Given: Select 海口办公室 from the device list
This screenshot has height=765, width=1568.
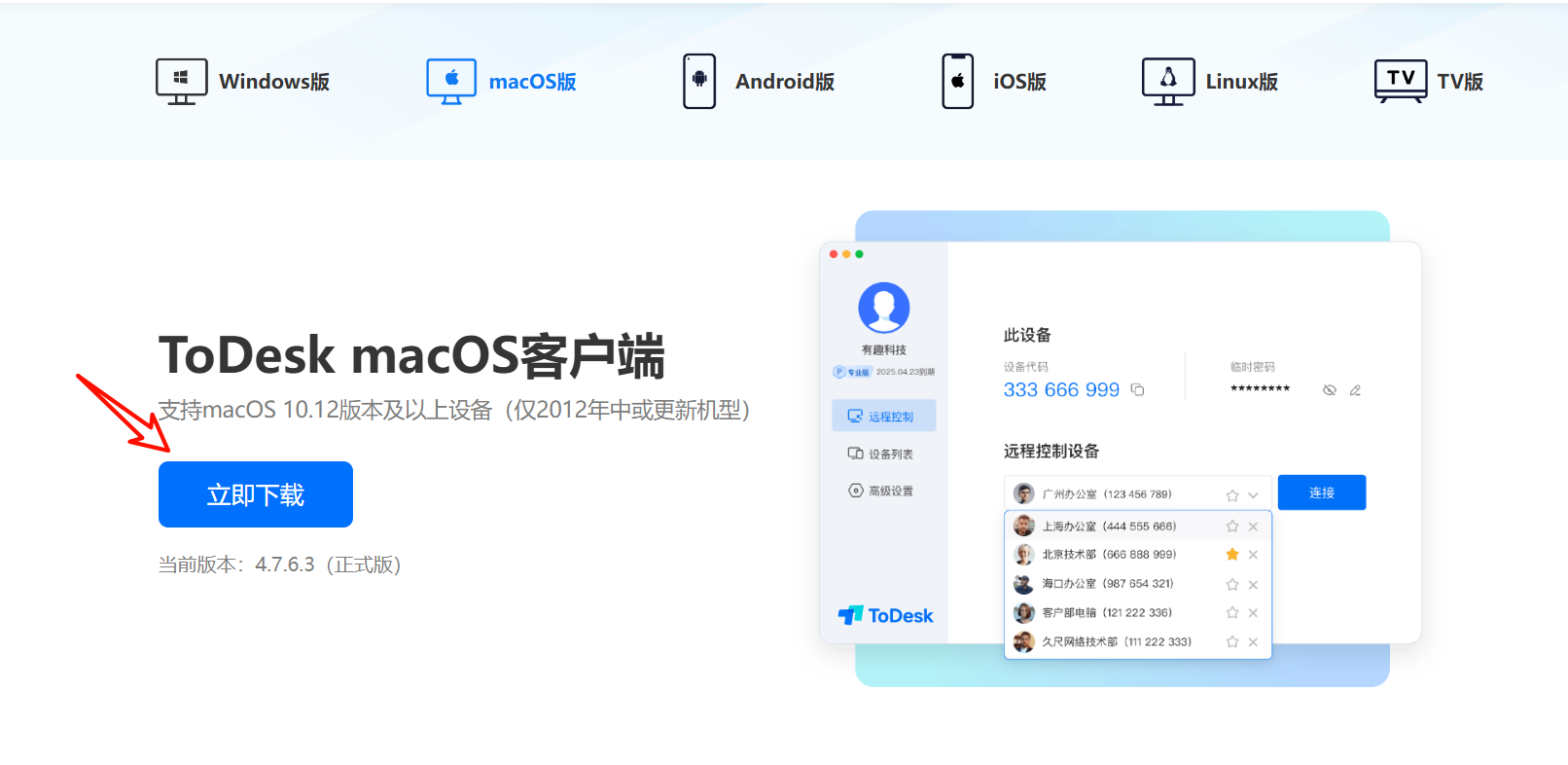Looking at the screenshot, I should [1107, 584].
